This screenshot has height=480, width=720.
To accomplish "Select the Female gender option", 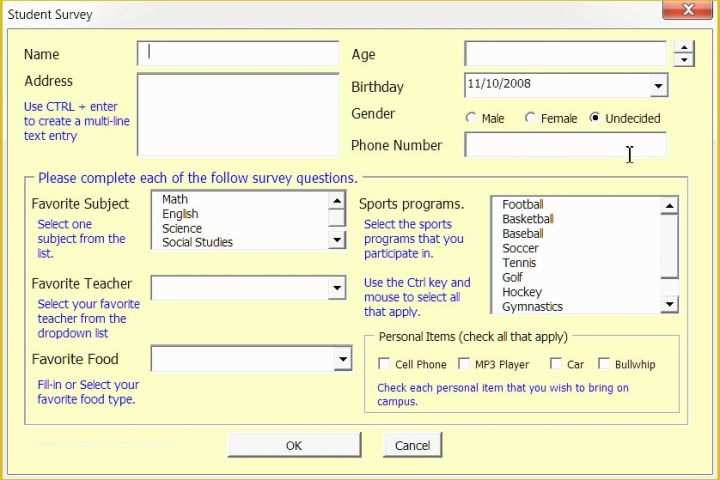I will pyautogui.click(x=529, y=118).
